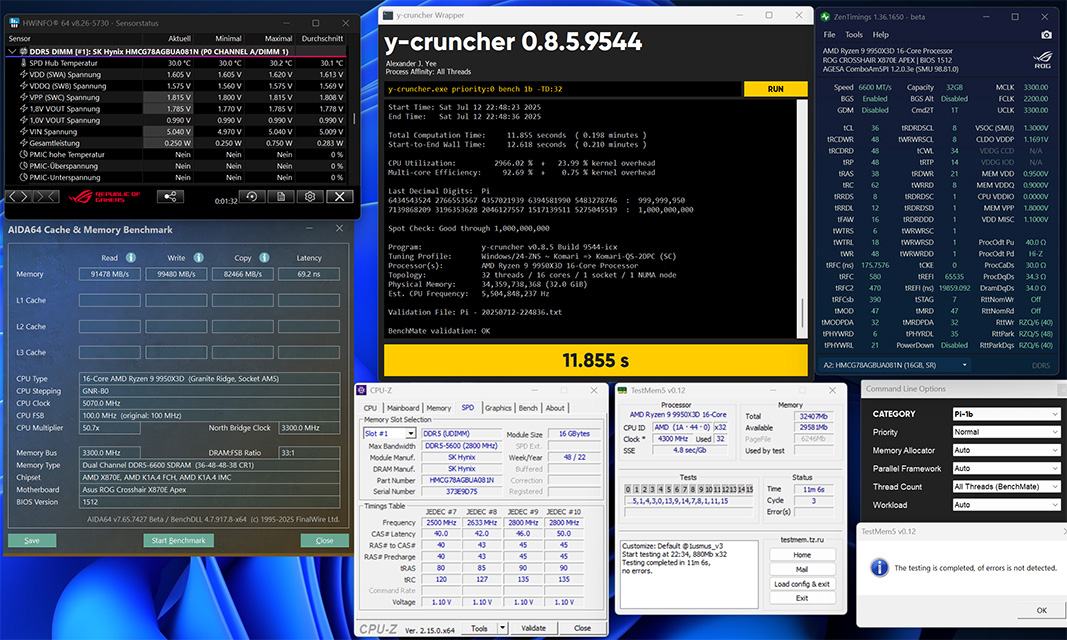The image size is (1067, 640).
Task: Click the info icon next to Read in AIDA64
Action: (131, 258)
